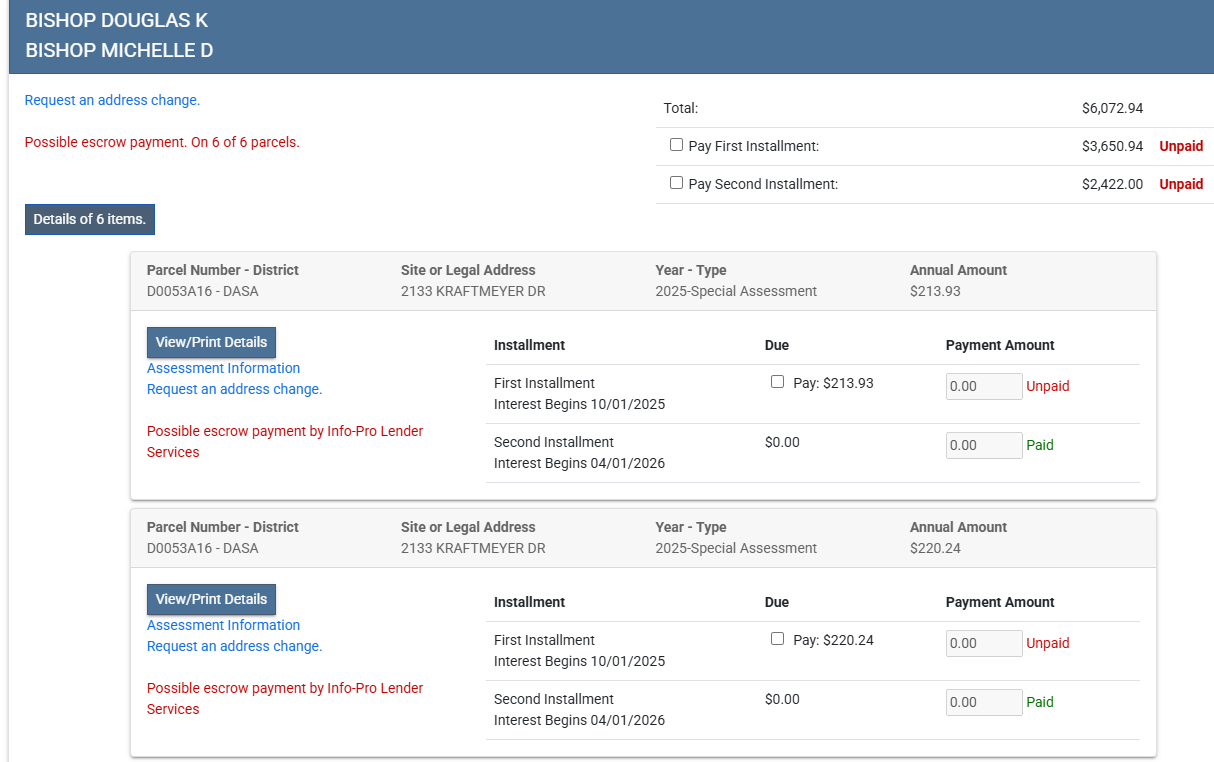Check the Pay Second Installment box for $2,422.00
Screen dimensions: 1214x762
tap(677, 183)
